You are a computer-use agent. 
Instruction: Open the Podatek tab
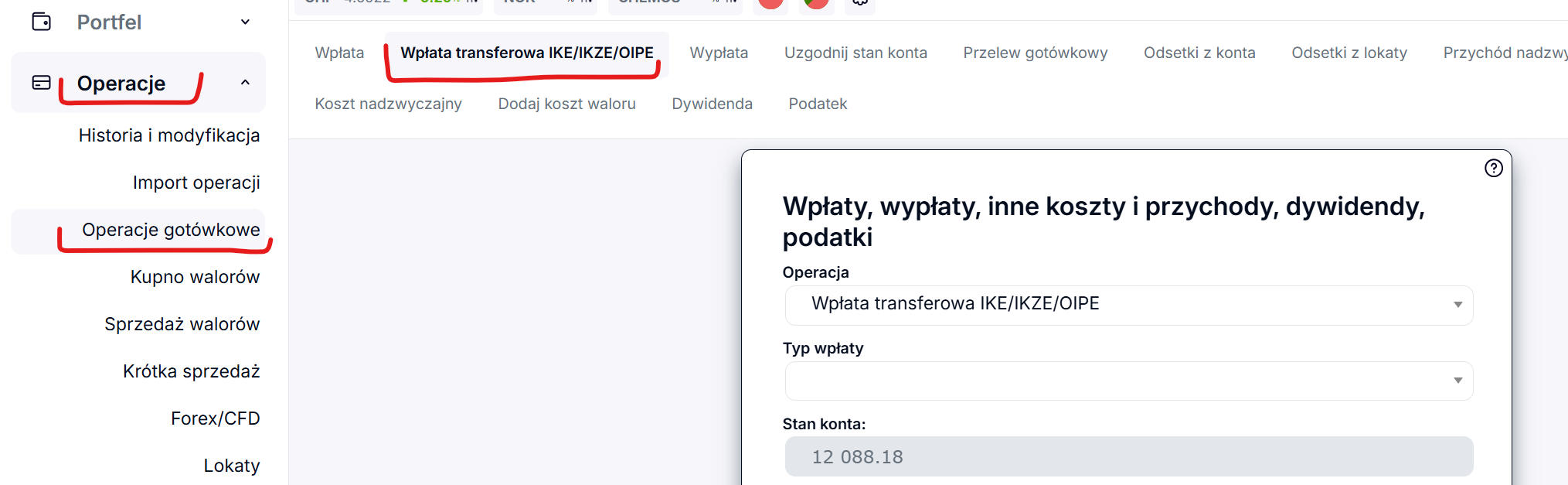click(x=818, y=104)
